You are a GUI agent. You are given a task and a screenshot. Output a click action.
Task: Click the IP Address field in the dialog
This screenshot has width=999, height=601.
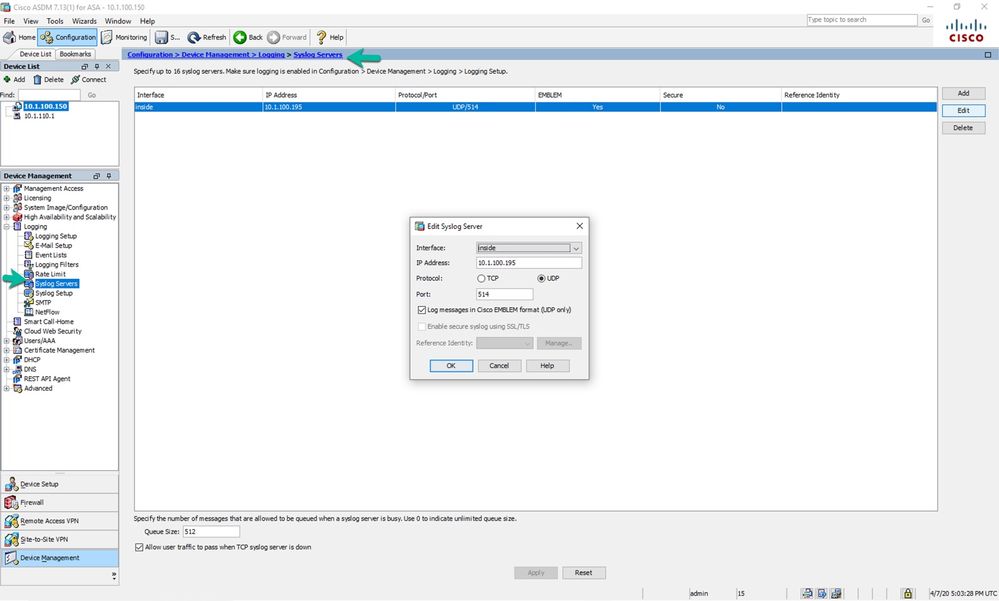529,263
